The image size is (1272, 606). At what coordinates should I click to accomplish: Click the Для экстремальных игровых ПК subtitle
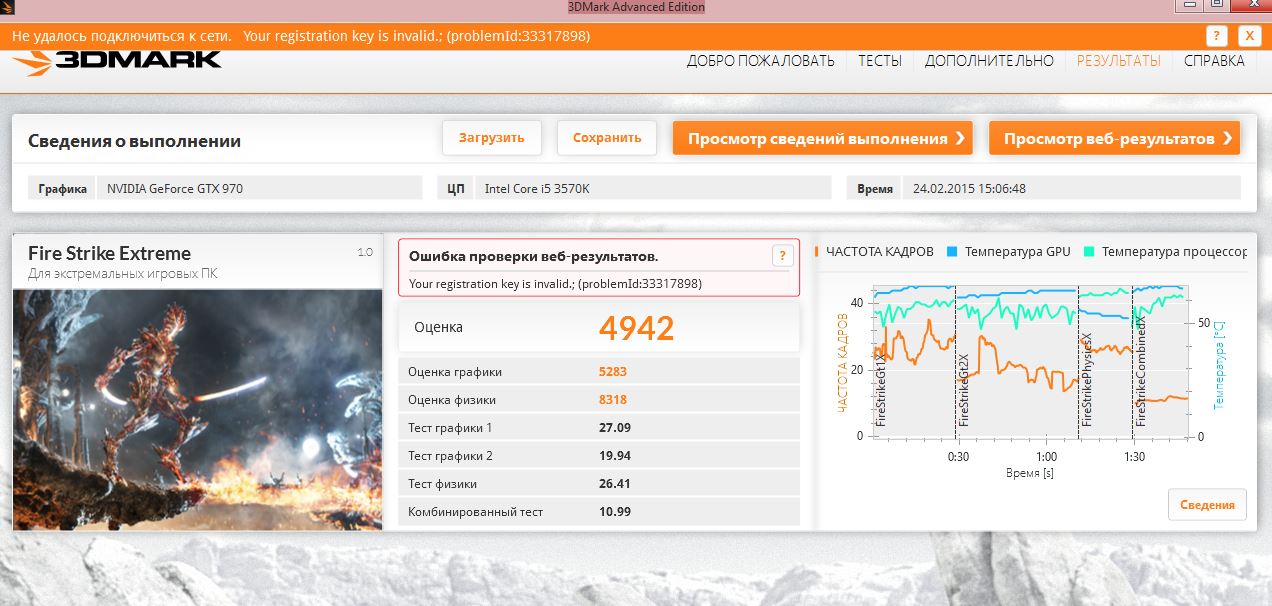point(122,273)
